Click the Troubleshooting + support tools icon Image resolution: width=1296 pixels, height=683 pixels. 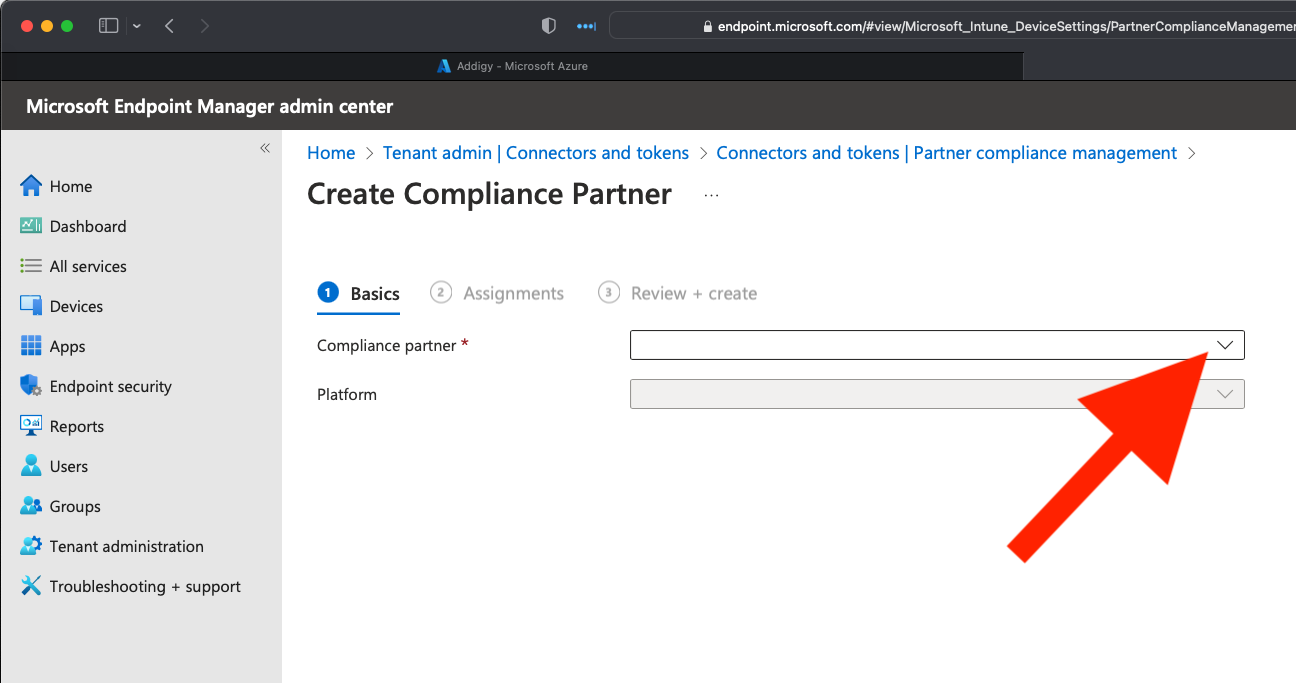click(x=31, y=586)
